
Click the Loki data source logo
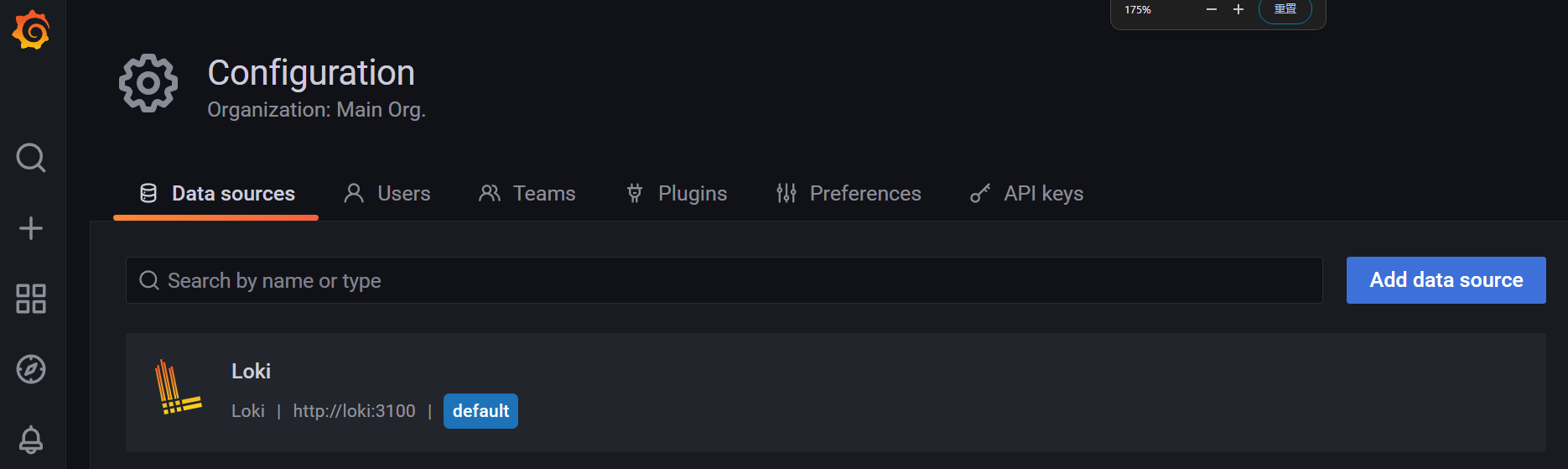pyautogui.click(x=178, y=388)
